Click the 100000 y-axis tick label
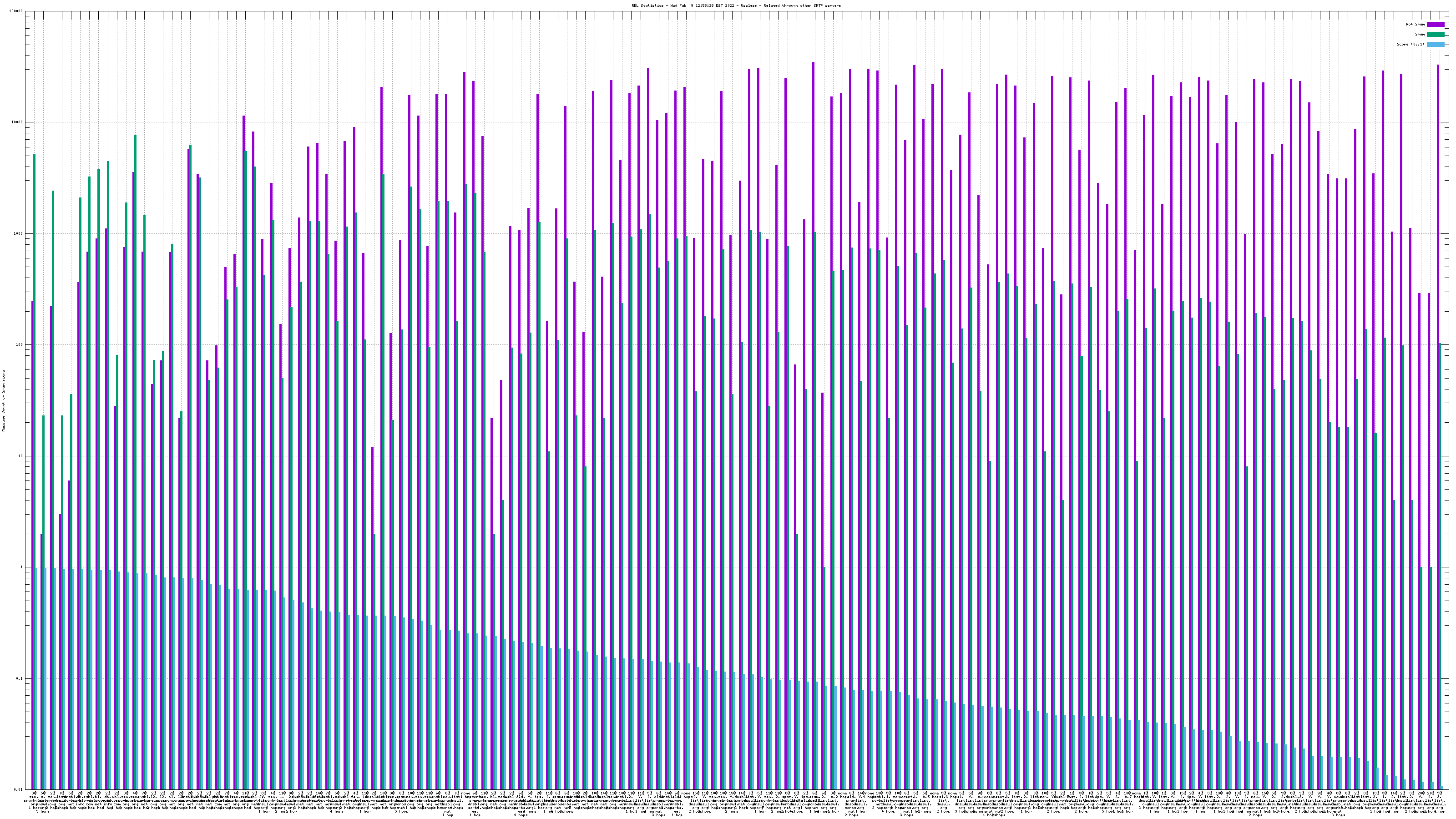 (x=16, y=11)
